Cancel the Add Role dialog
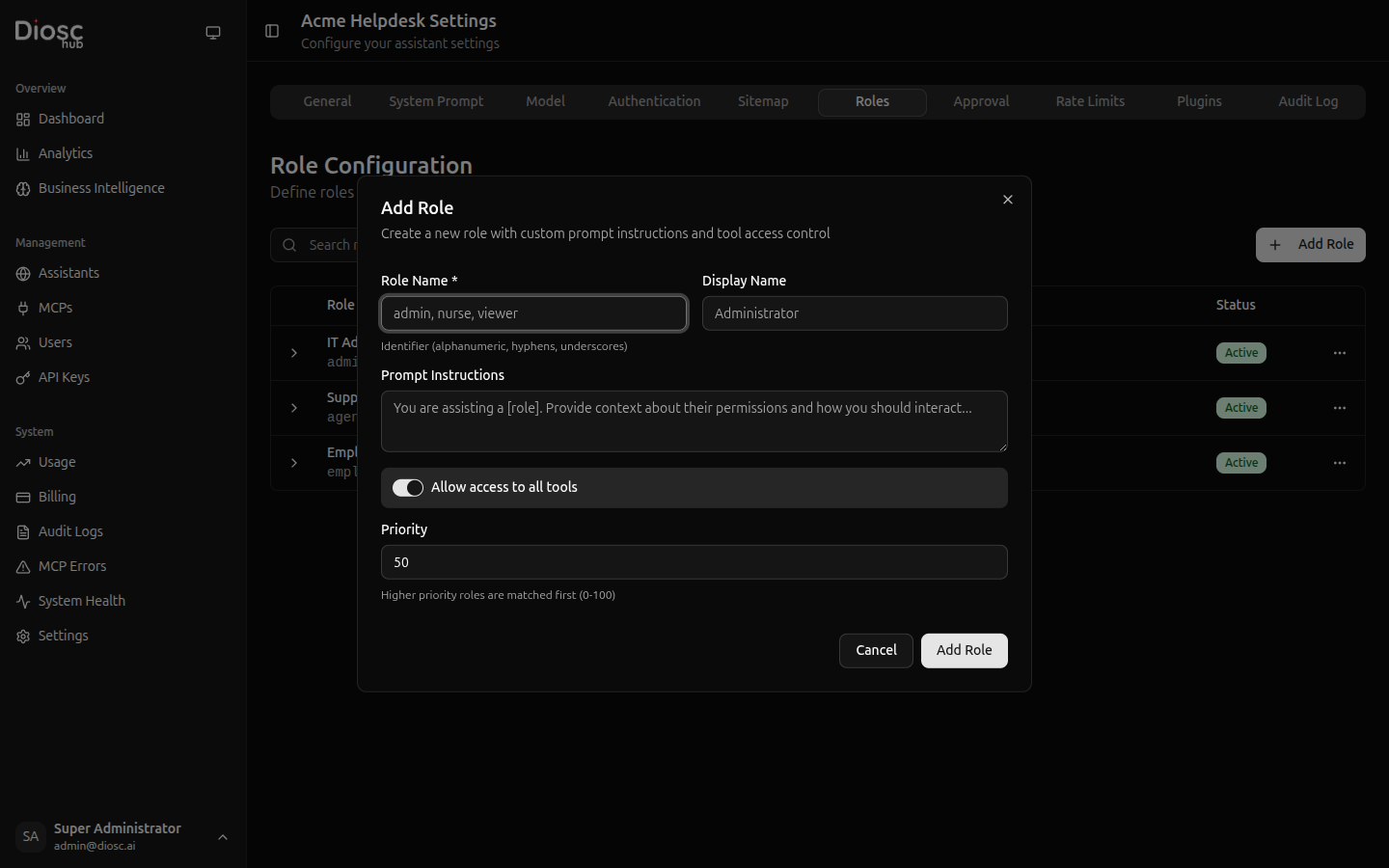The width and height of the screenshot is (1389, 868). pyautogui.click(x=876, y=651)
